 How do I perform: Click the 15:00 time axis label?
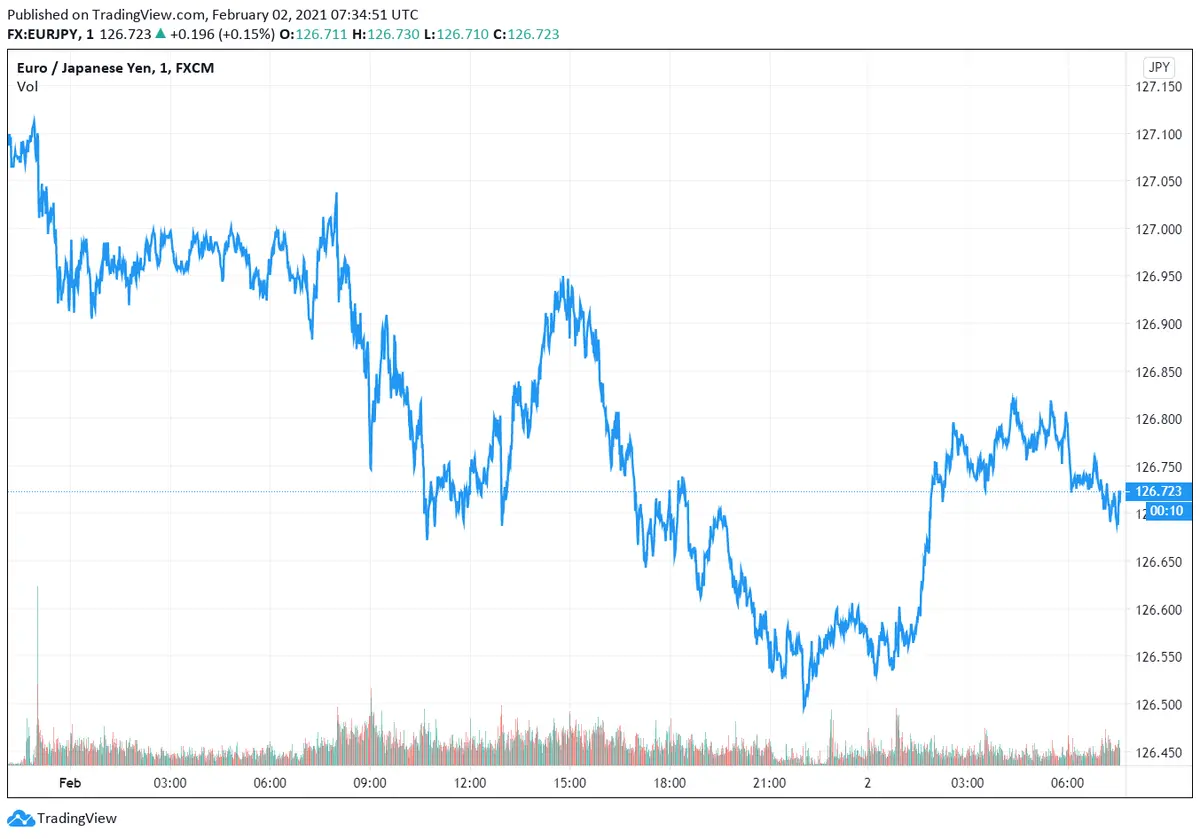570,783
